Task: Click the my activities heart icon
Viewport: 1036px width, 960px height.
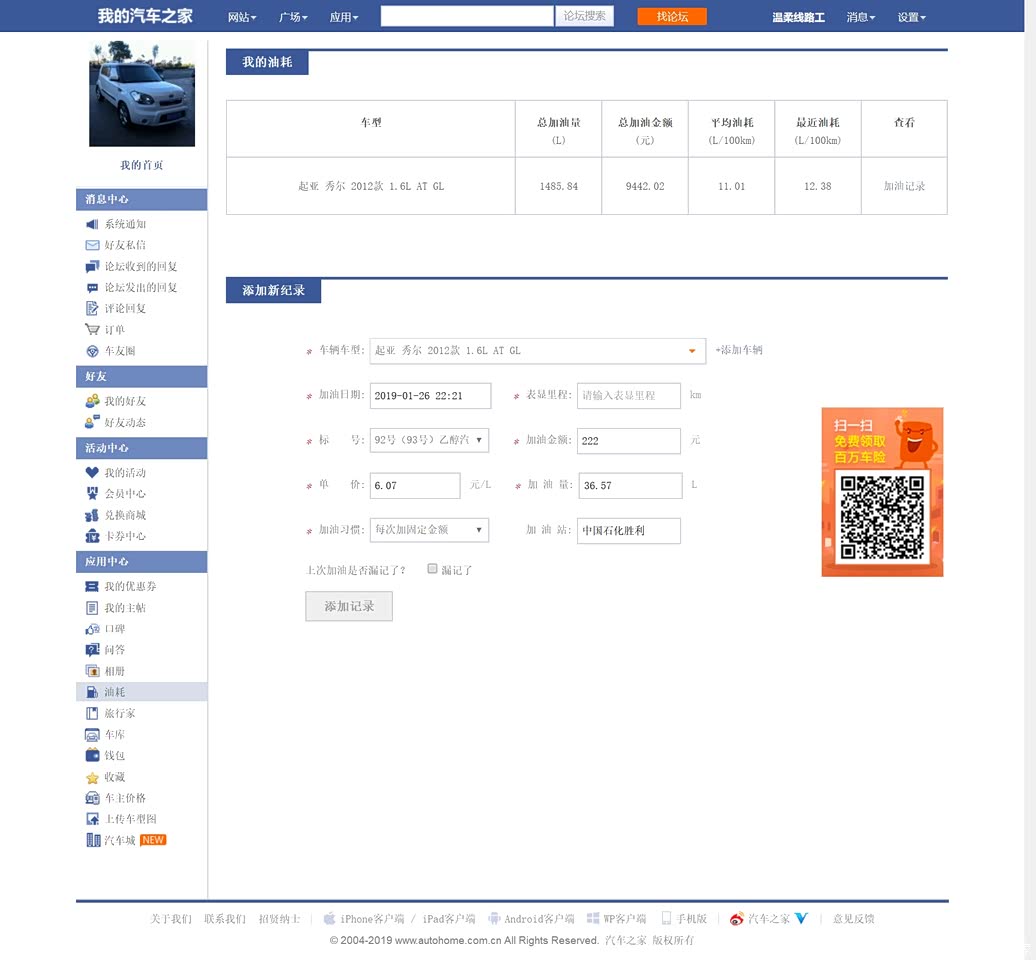Action: [x=92, y=473]
